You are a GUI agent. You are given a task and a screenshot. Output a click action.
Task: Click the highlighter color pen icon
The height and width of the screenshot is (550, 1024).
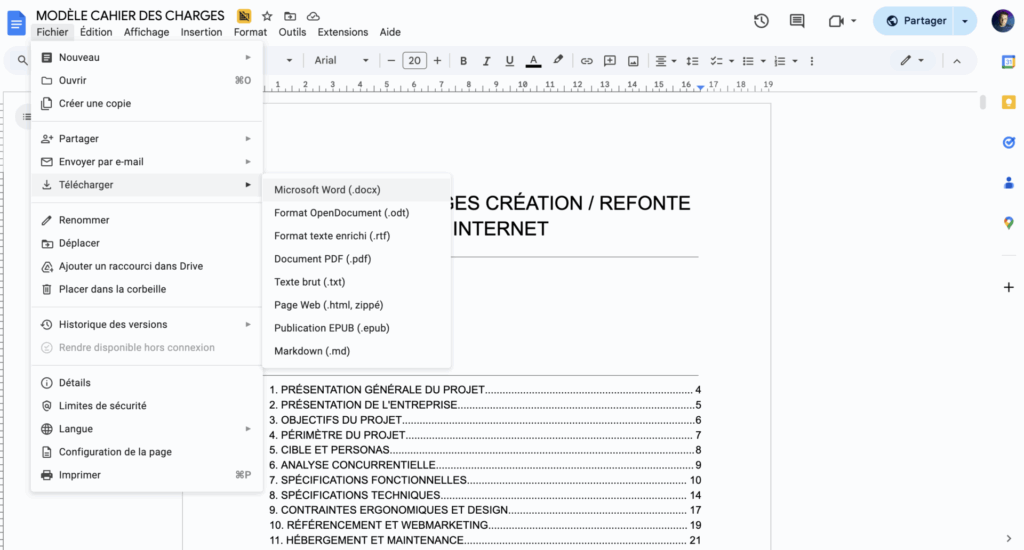pyautogui.click(x=558, y=61)
